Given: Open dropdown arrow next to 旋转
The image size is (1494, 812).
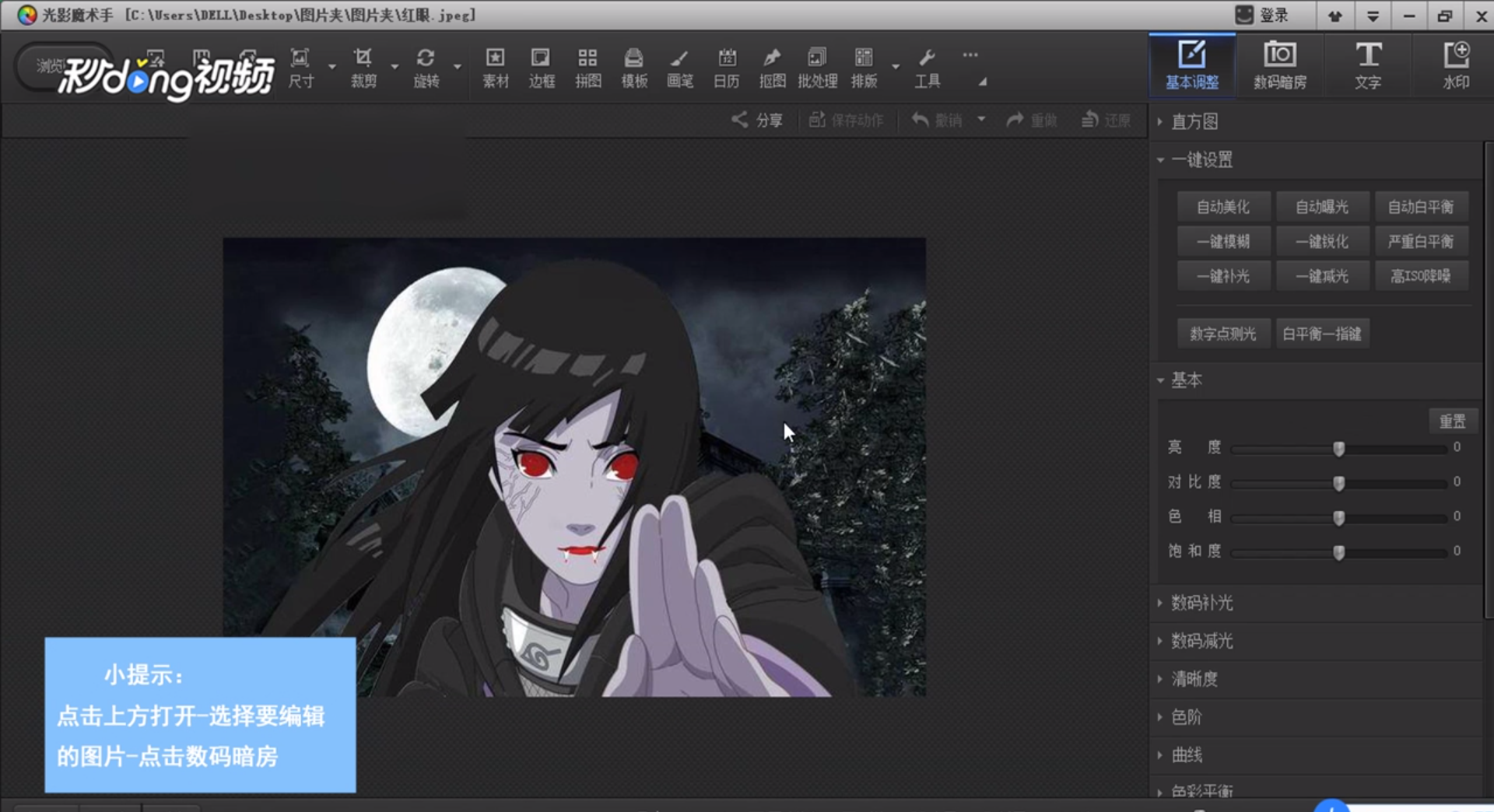Looking at the screenshot, I should coord(458,67).
